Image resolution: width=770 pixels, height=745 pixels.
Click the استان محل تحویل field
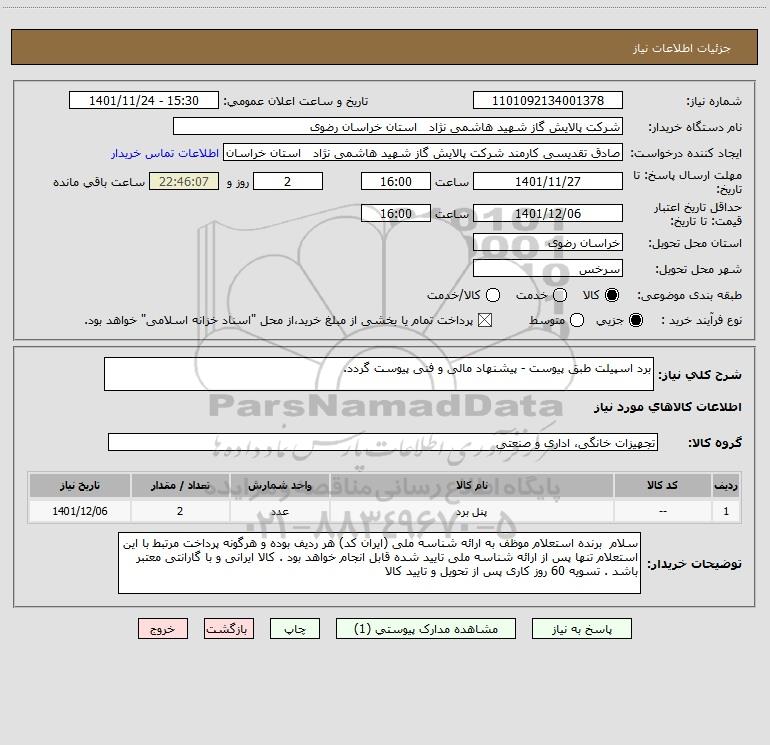pyautogui.click(x=548, y=243)
